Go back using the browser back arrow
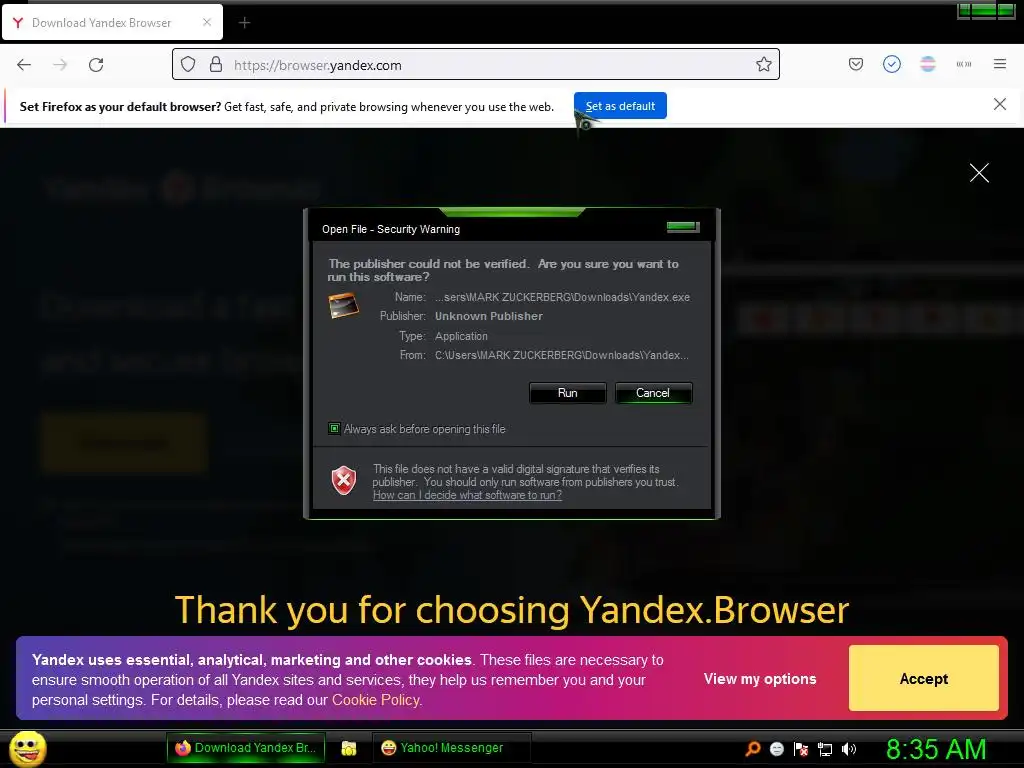This screenshot has height=768, width=1024. (x=24, y=65)
